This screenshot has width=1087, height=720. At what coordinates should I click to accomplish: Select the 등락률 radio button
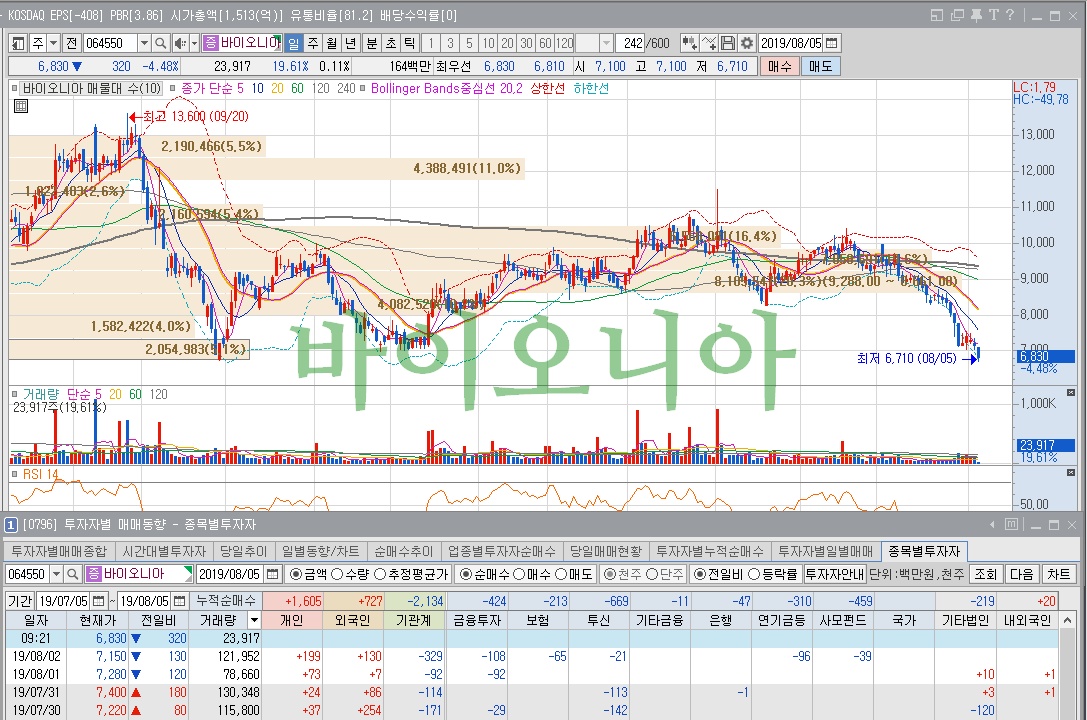[754, 574]
